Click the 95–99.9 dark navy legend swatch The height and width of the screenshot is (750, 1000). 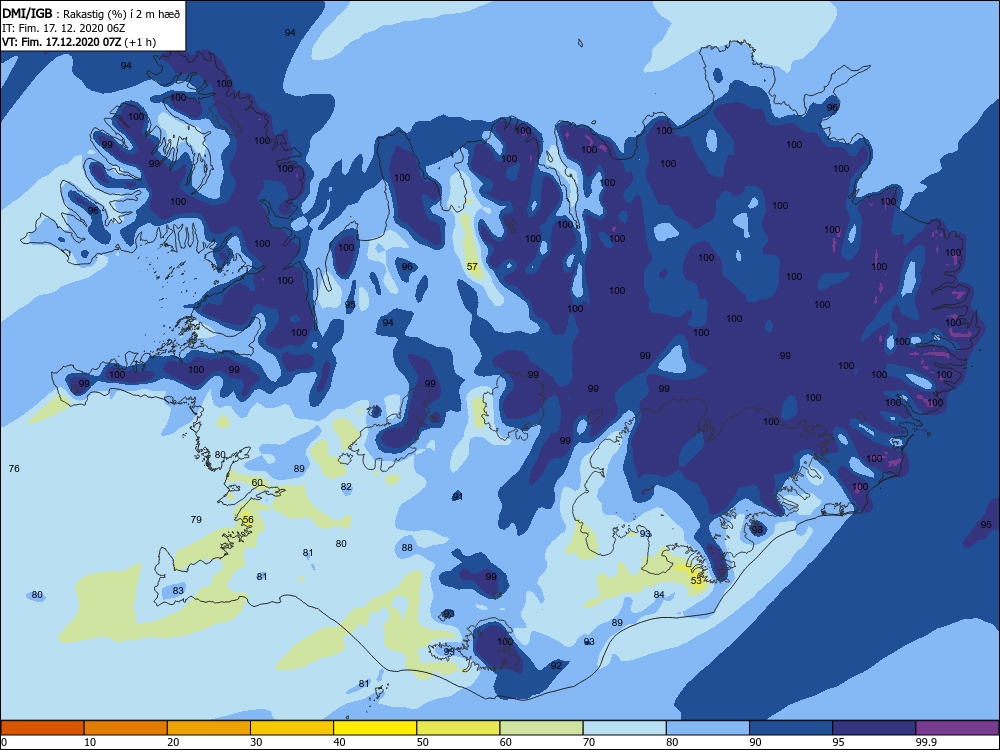pyautogui.click(x=874, y=728)
